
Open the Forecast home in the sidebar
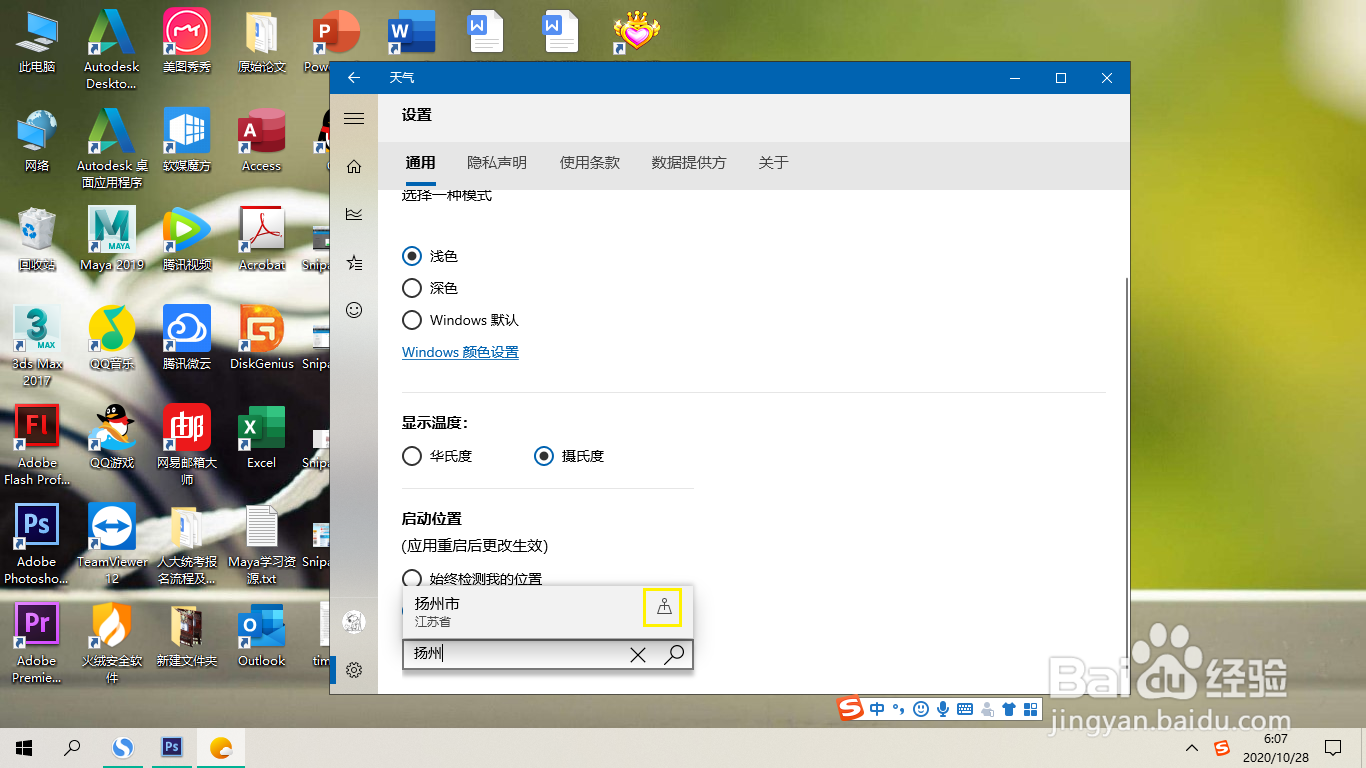pos(353,166)
